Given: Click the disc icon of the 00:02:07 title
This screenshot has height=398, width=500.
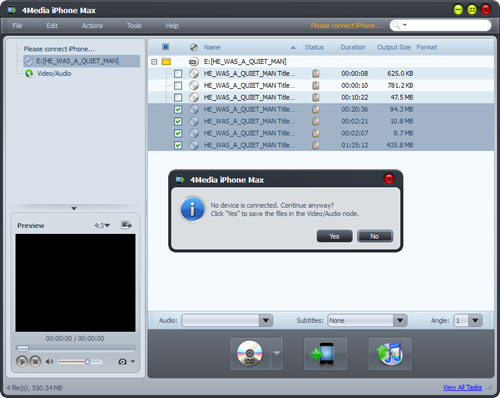Looking at the screenshot, I should pos(194,133).
